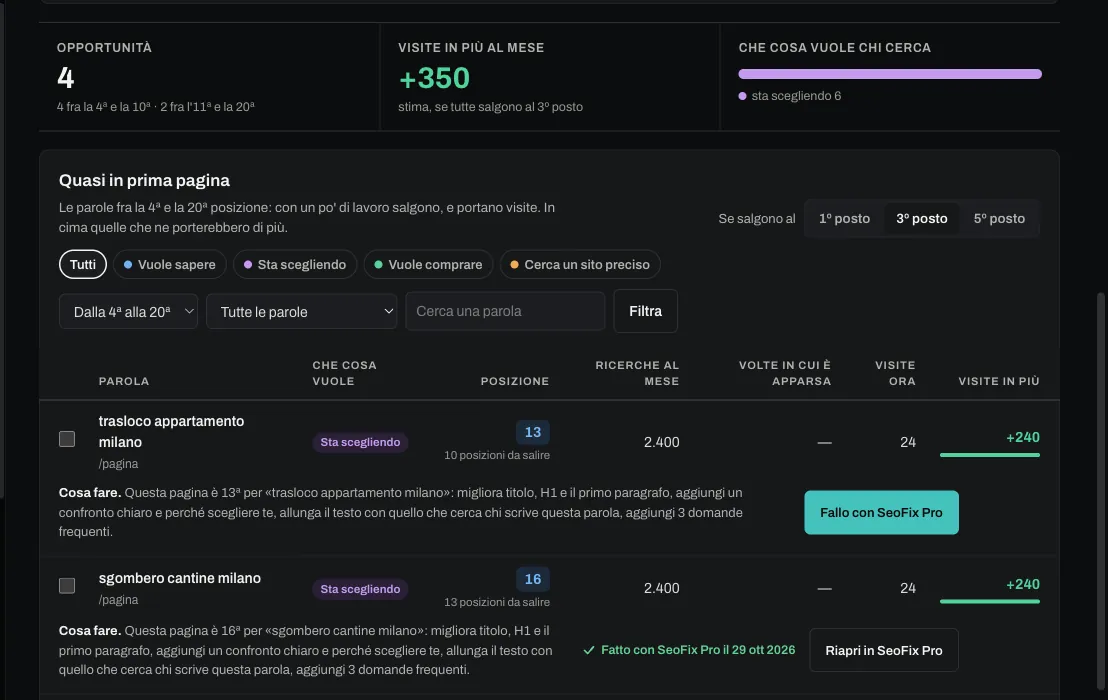Click the Fatto con SeoFix Pro status text

click(690, 650)
